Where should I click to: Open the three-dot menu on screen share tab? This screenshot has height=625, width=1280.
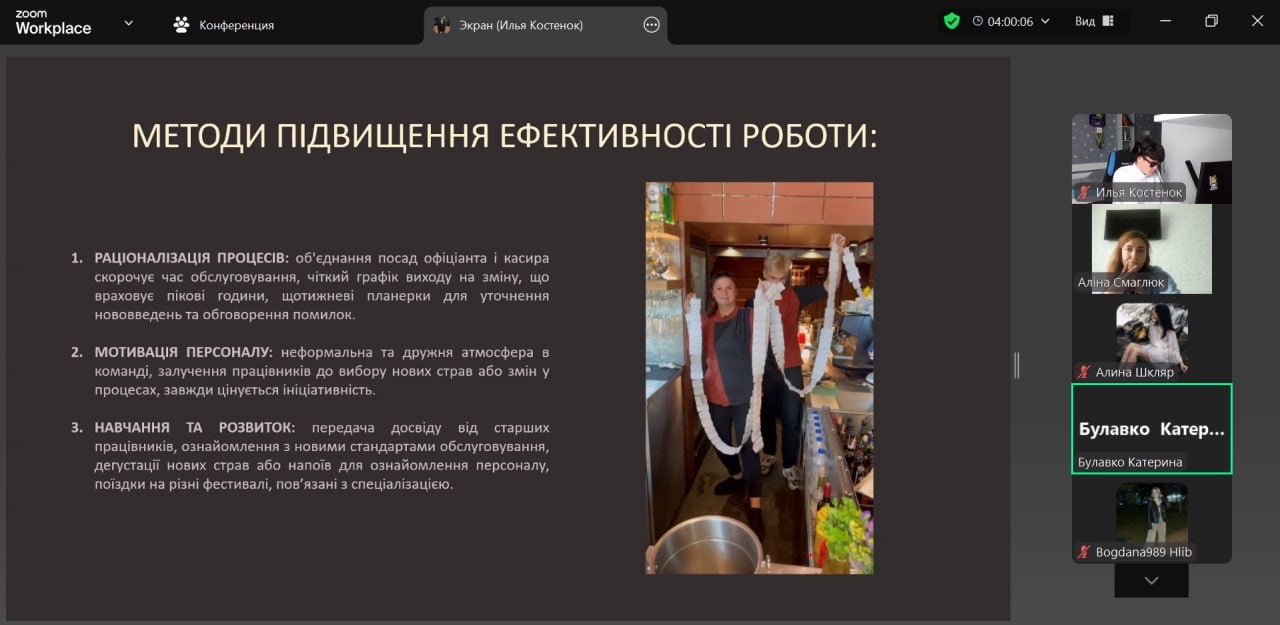click(x=651, y=25)
